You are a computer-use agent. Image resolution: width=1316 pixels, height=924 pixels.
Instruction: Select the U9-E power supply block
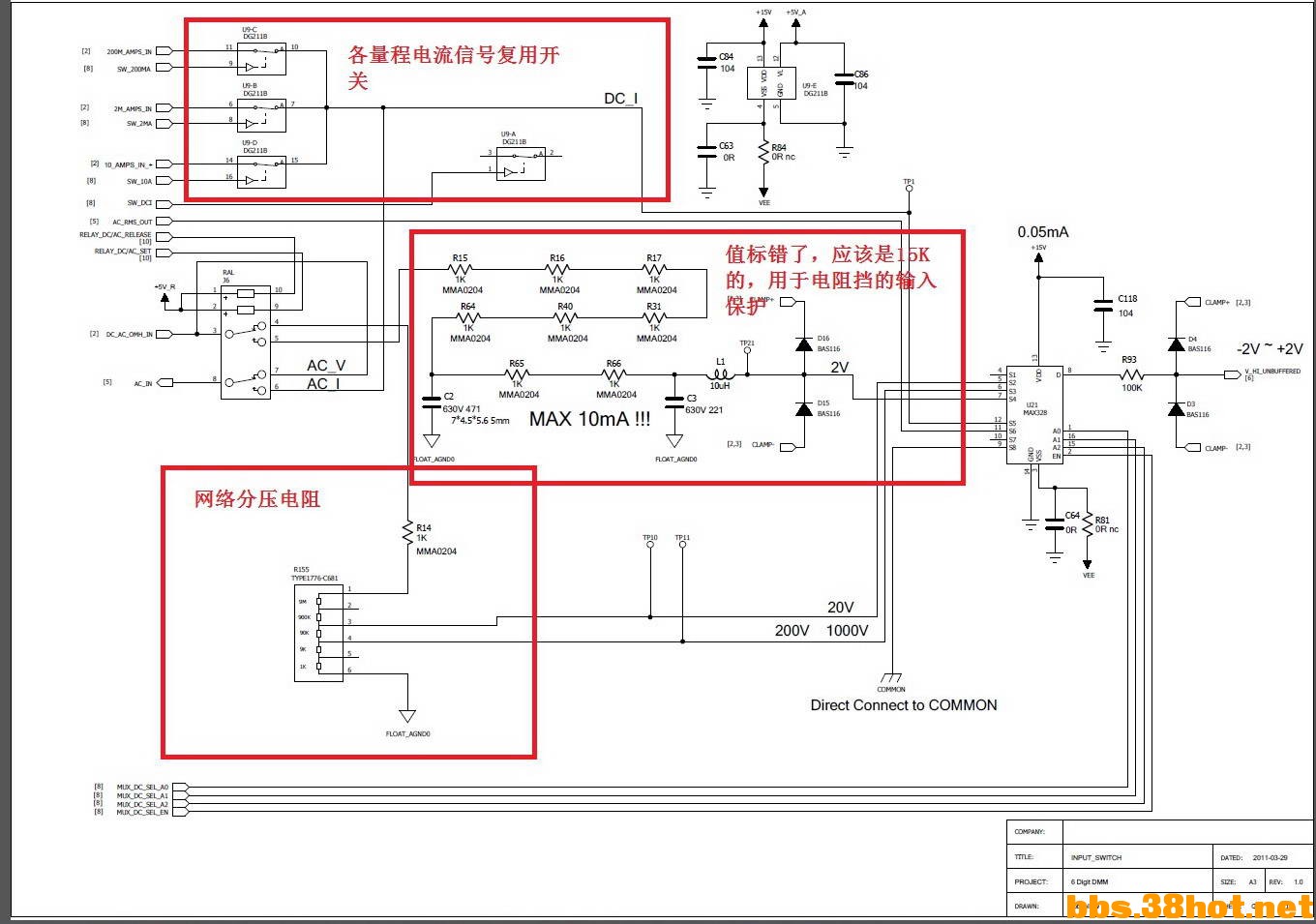[771, 82]
